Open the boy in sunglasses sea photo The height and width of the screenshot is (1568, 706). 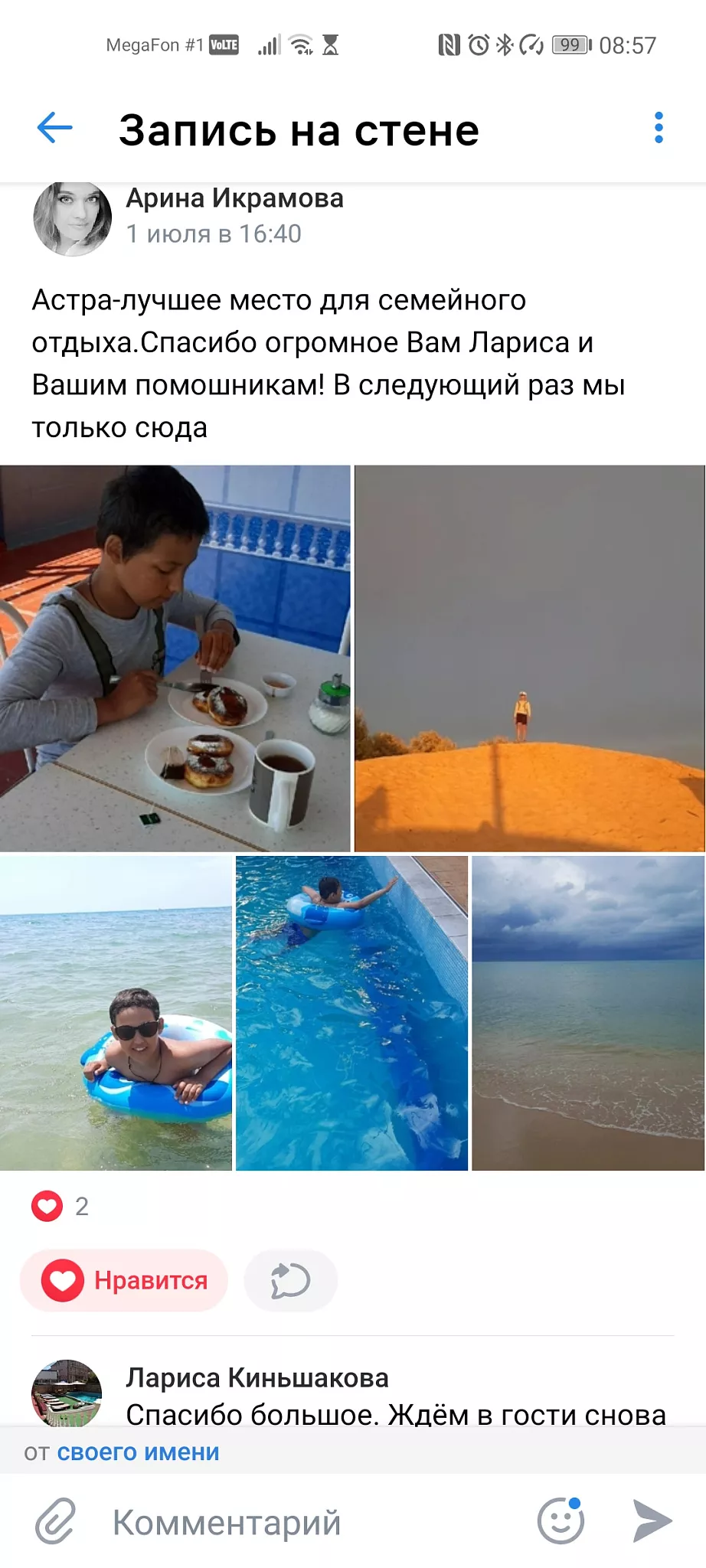click(x=116, y=1013)
